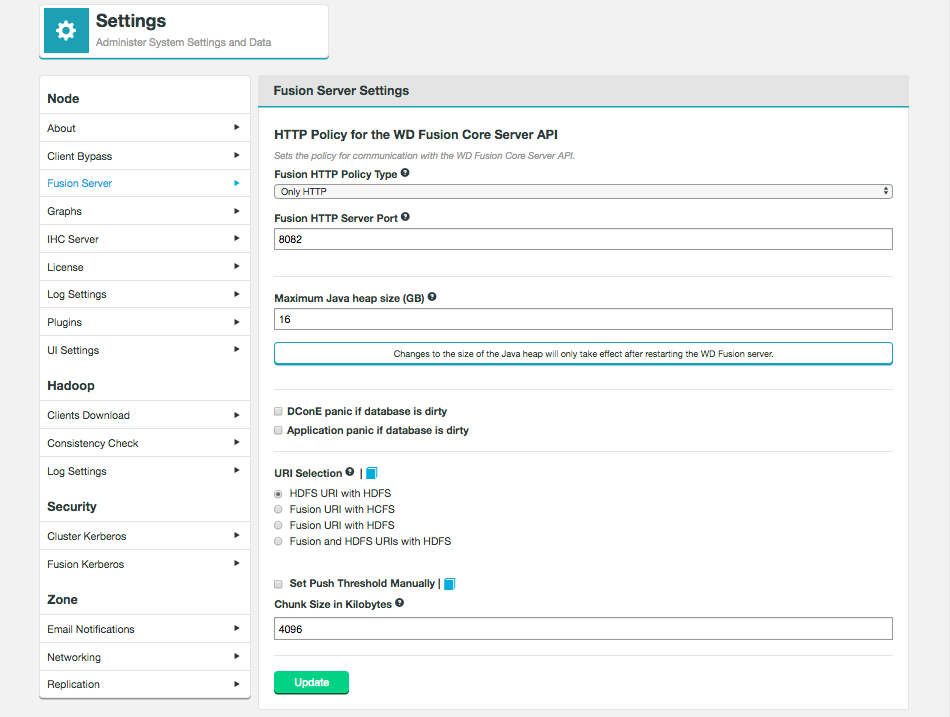Click the green Update button
This screenshot has height=717, width=950.
click(311, 682)
